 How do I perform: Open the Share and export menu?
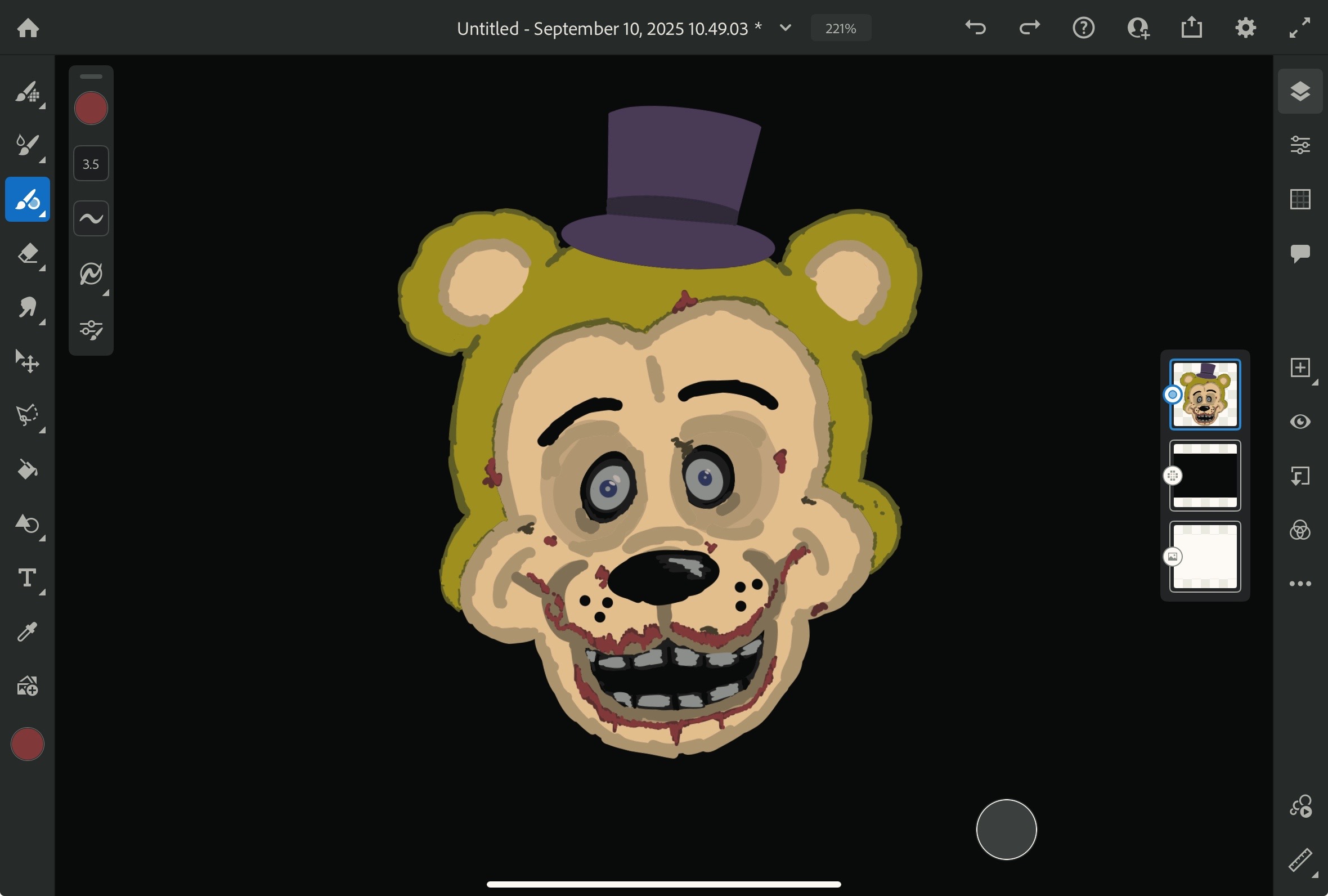[1191, 28]
